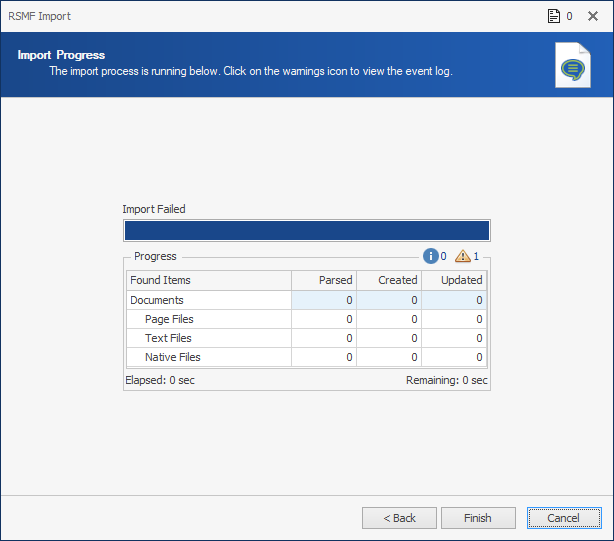Viewport: 614px width, 541px height.
Task: Click the Elapsed: 0 sec text
Action: pyautogui.click(x=160, y=380)
